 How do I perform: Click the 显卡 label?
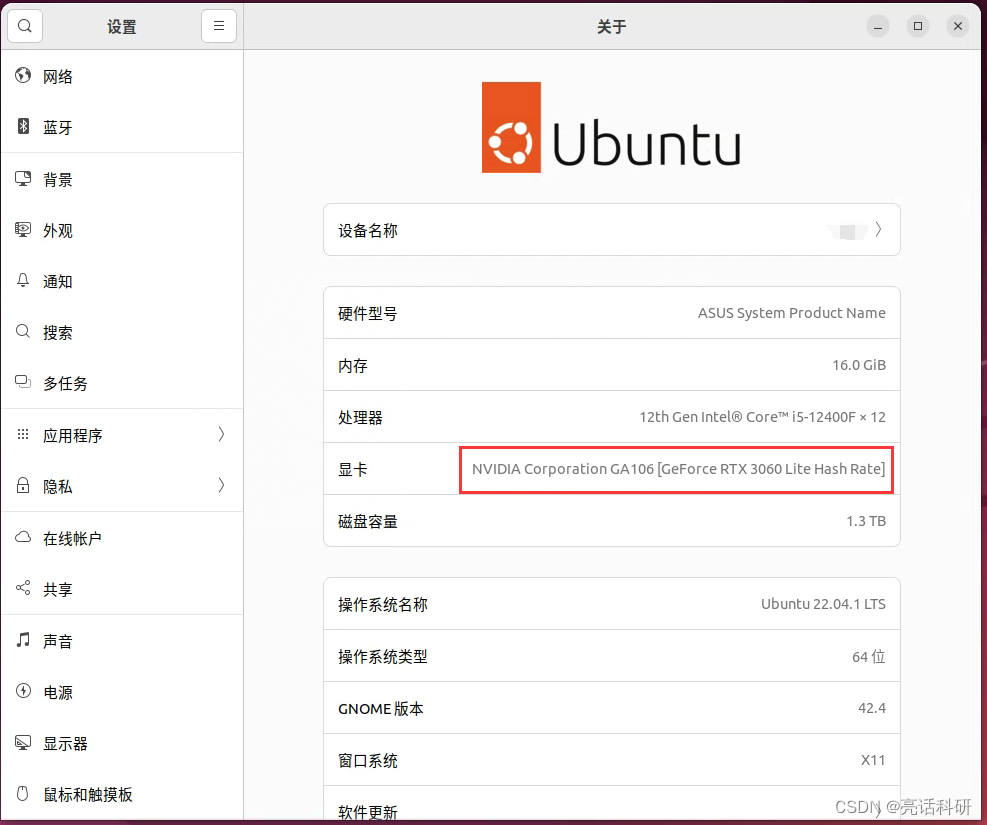pyautogui.click(x=352, y=469)
